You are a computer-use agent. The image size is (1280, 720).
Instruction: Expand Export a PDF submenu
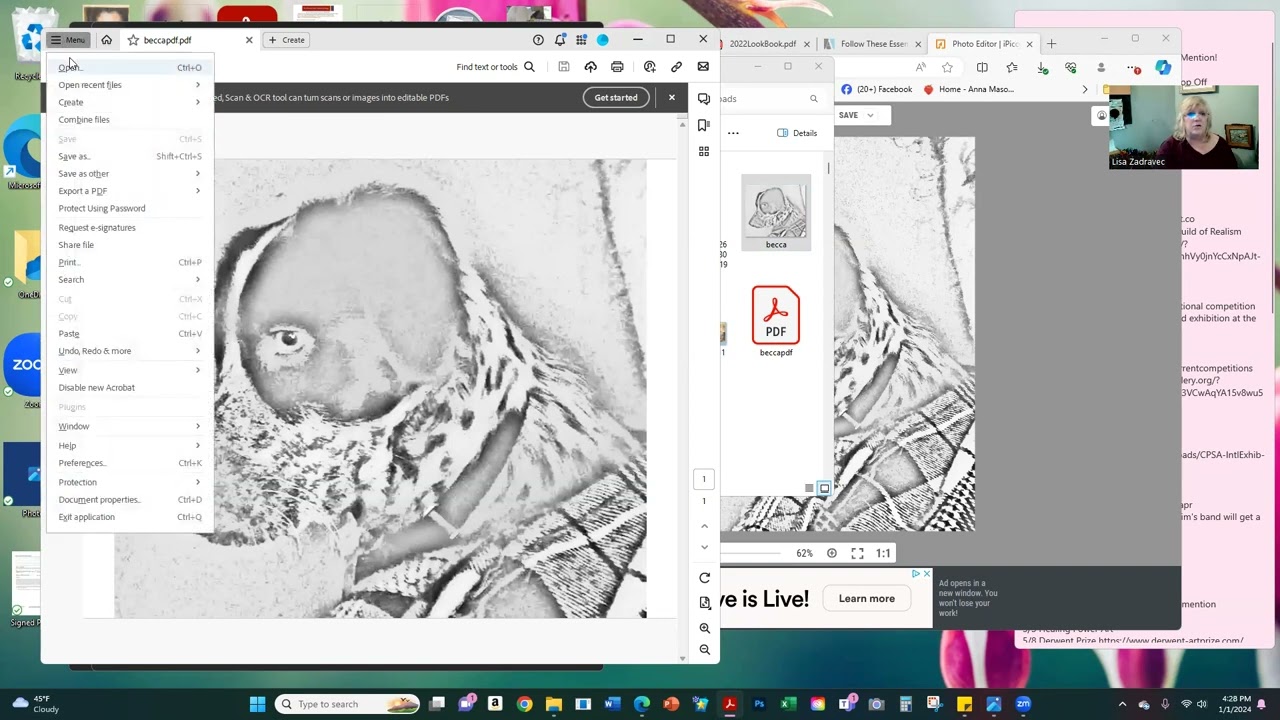coord(130,191)
